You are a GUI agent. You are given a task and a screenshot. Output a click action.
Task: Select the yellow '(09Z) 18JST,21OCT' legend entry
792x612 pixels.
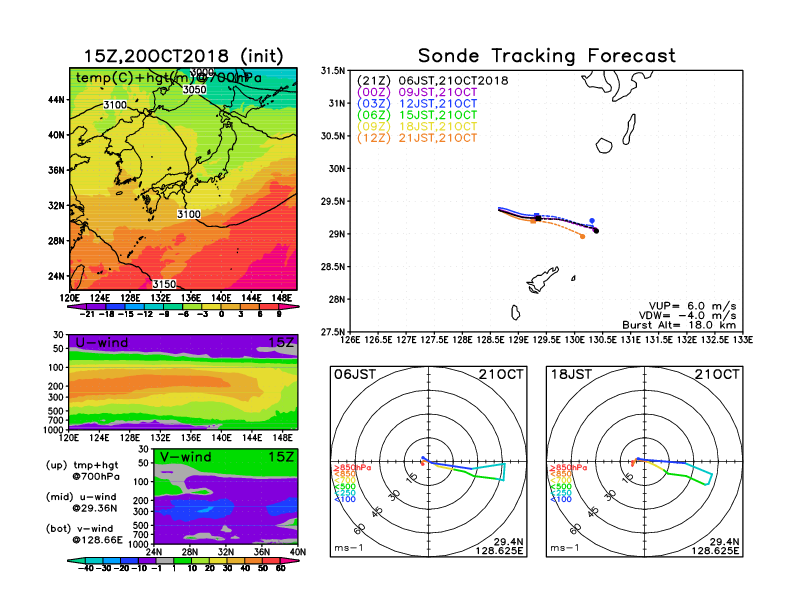pos(417,126)
